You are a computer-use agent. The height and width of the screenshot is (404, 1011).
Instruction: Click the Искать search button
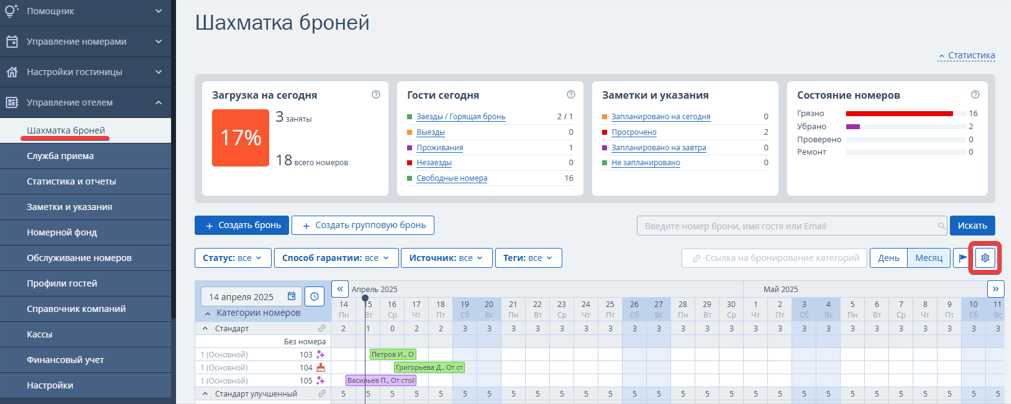click(x=972, y=226)
